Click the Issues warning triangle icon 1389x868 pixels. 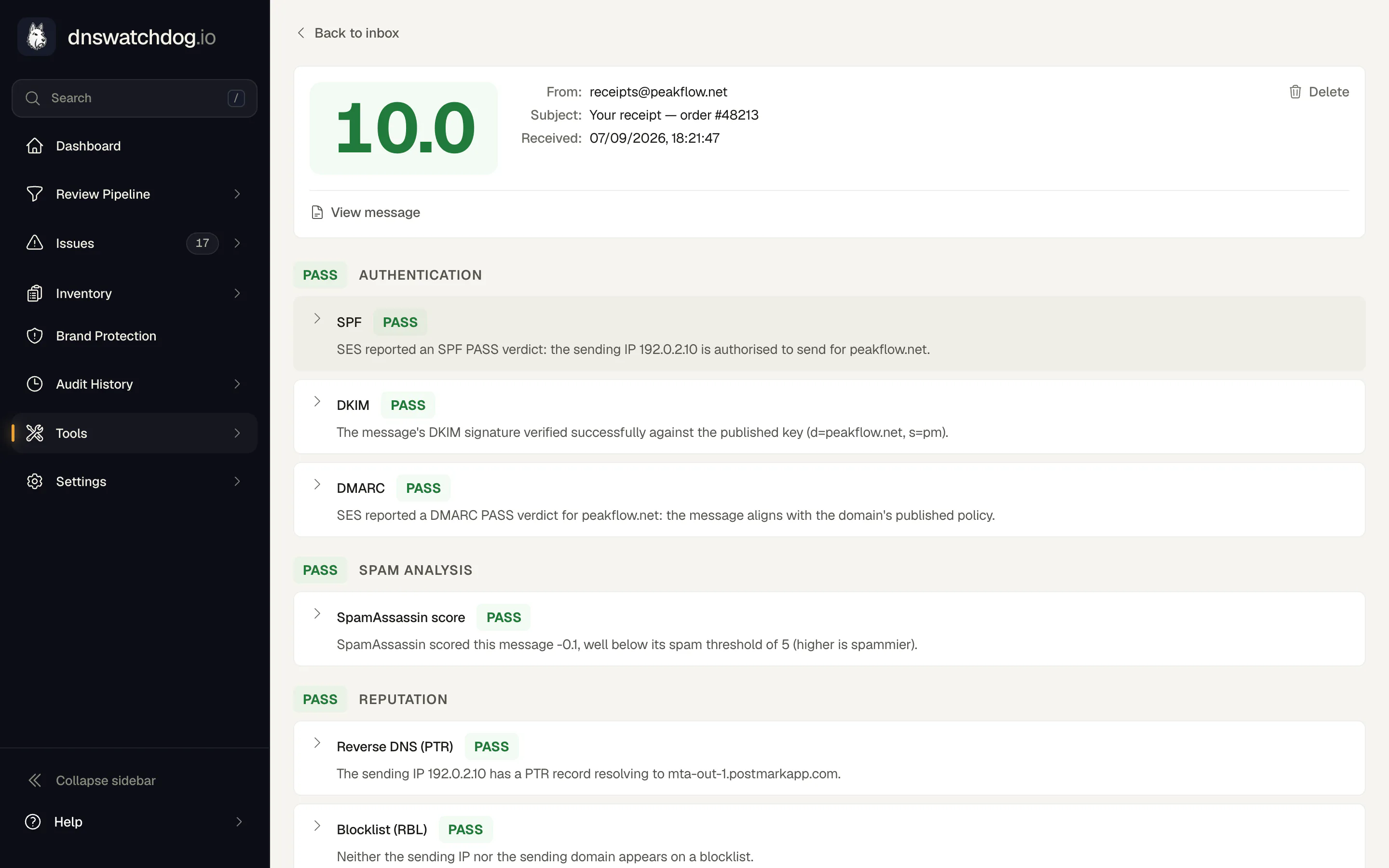tap(34, 243)
